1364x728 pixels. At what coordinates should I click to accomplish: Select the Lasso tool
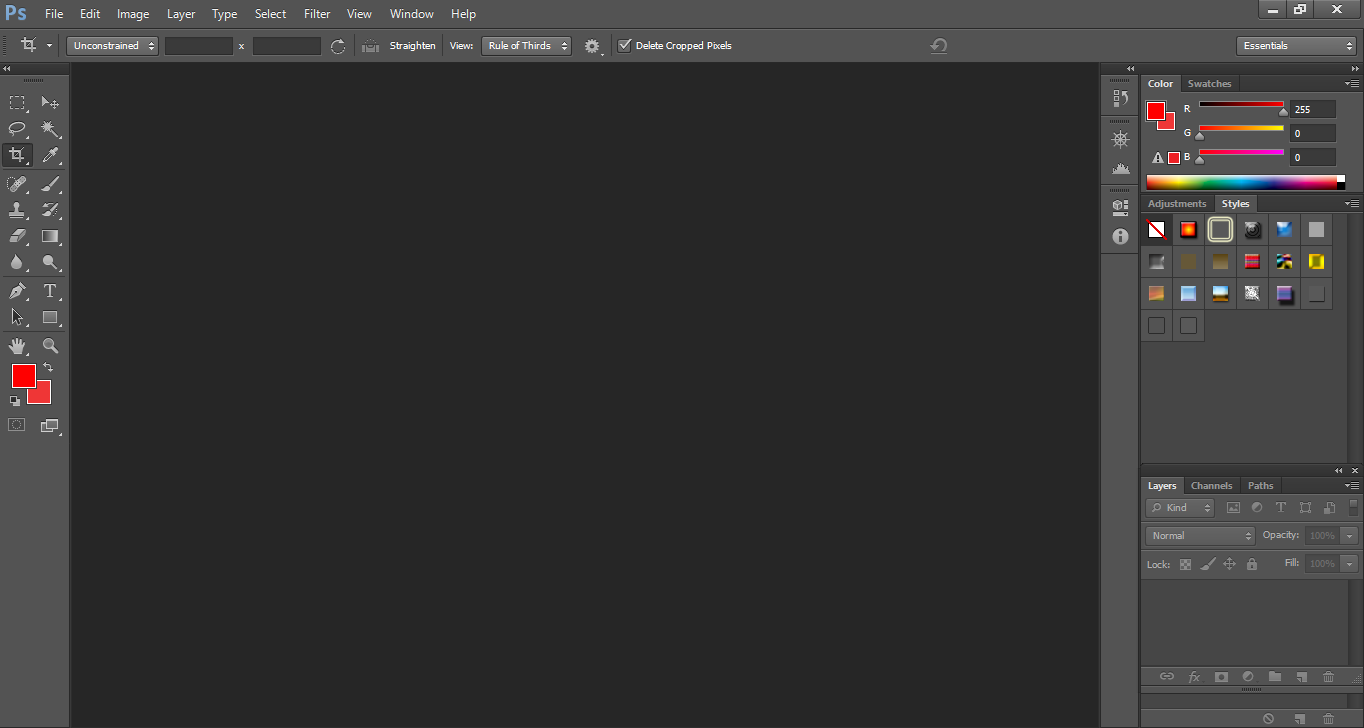pyautogui.click(x=17, y=129)
